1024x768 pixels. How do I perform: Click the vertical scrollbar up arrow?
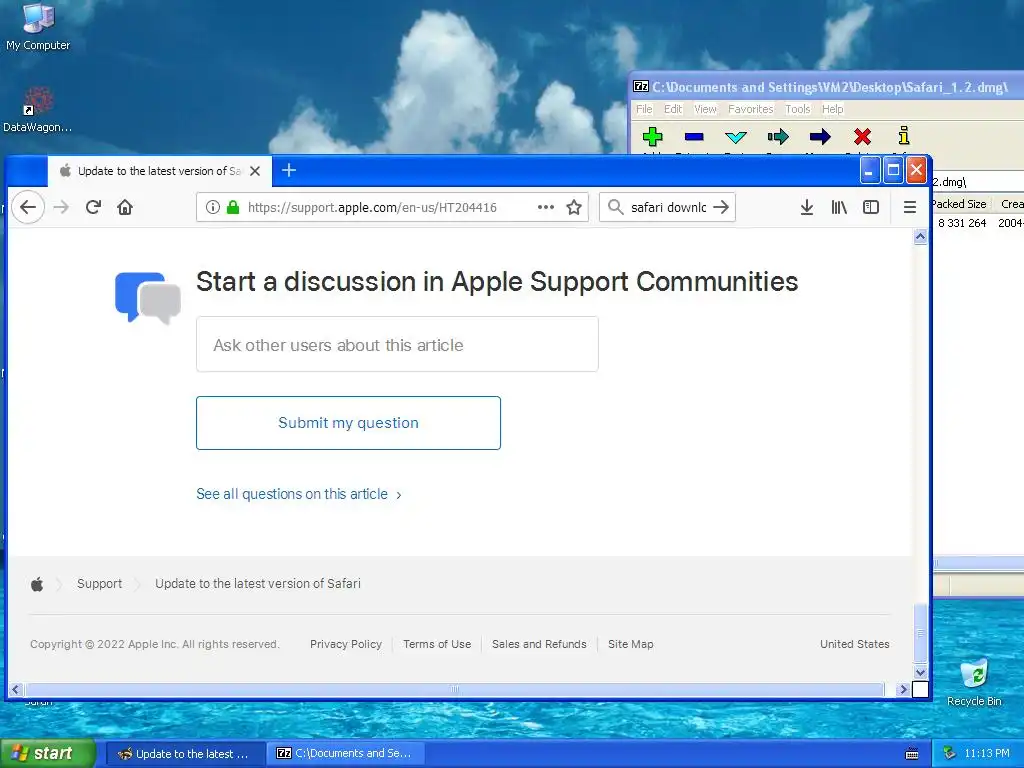920,237
